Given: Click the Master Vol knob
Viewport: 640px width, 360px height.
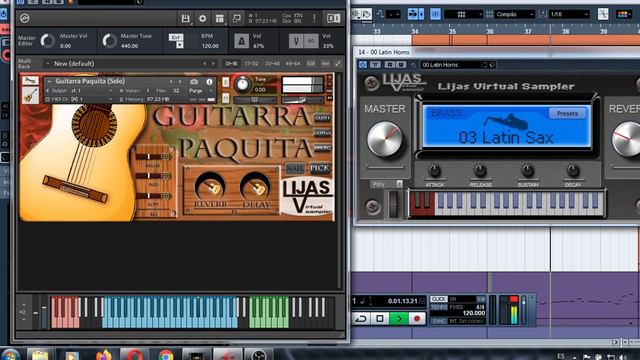Looking at the screenshot, I should pos(47,41).
